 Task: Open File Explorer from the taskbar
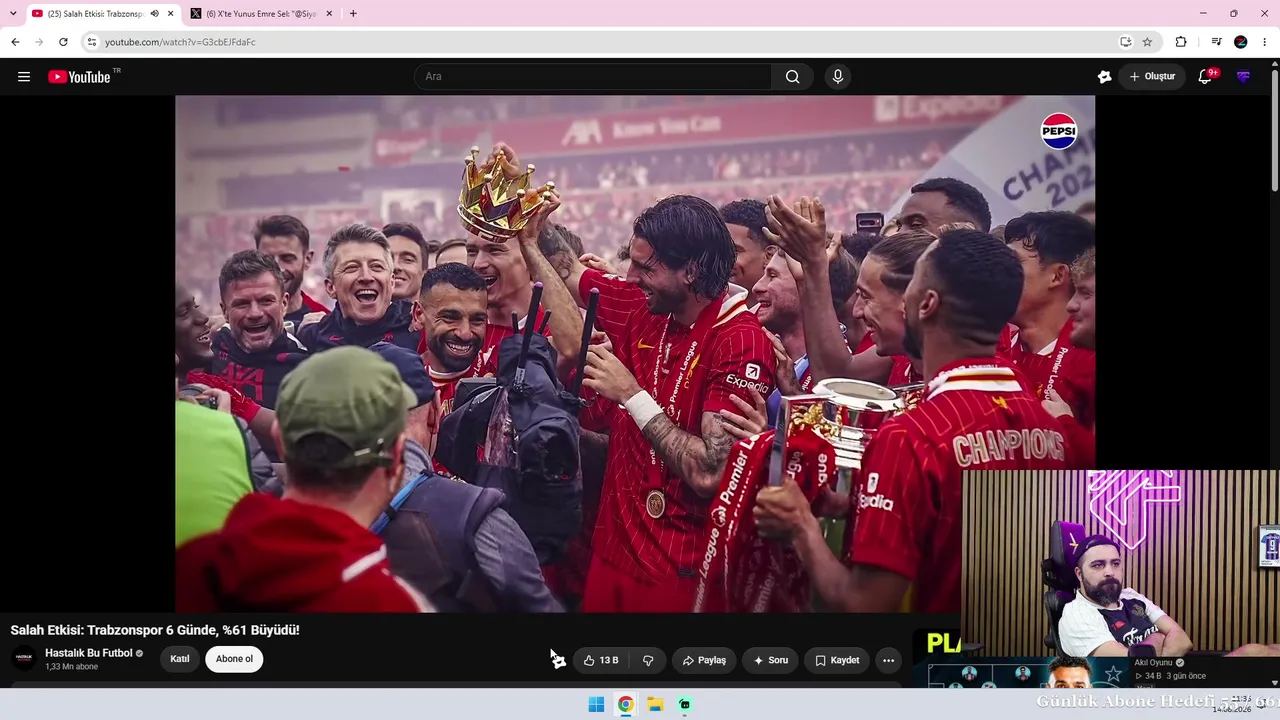[x=655, y=704]
